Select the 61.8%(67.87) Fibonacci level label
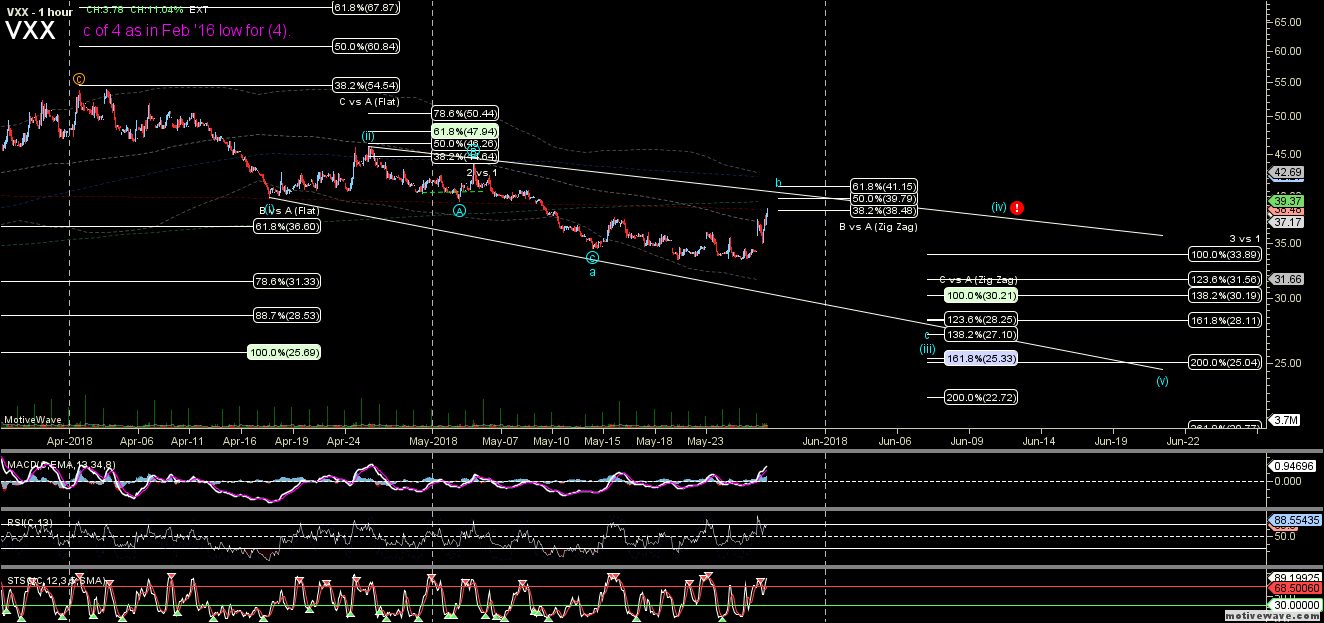1324x623 pixels. pos(366,7)
